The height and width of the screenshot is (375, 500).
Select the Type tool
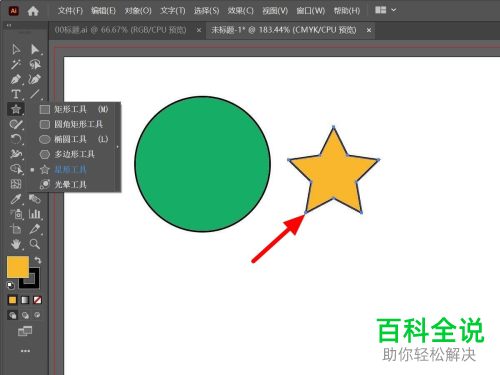click(16, 94)
